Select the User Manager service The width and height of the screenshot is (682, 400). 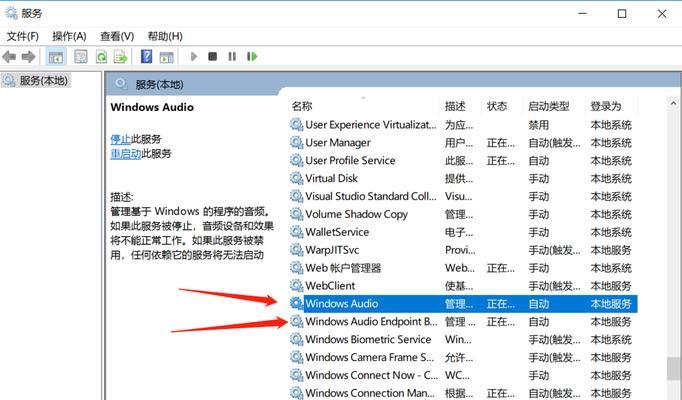(463, 143)
